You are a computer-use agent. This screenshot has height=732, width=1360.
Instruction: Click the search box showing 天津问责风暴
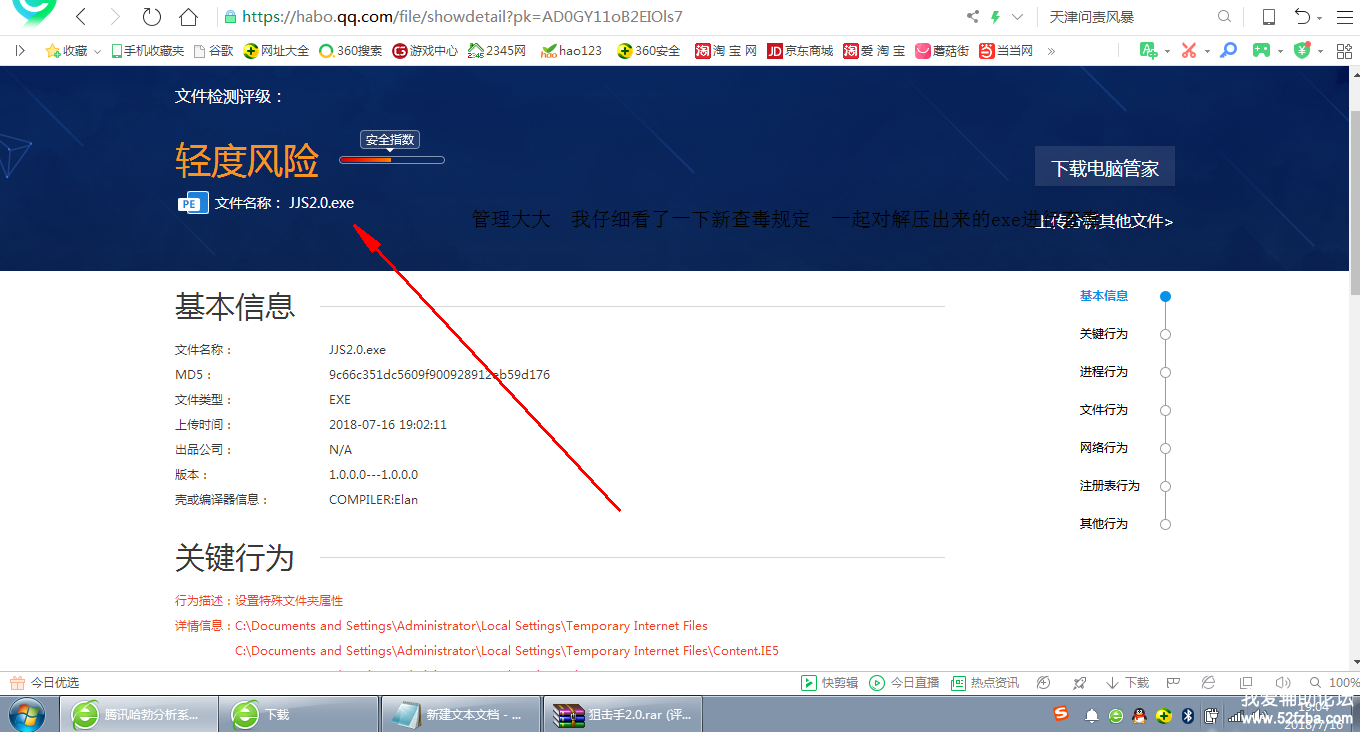tap(1125, 17)
